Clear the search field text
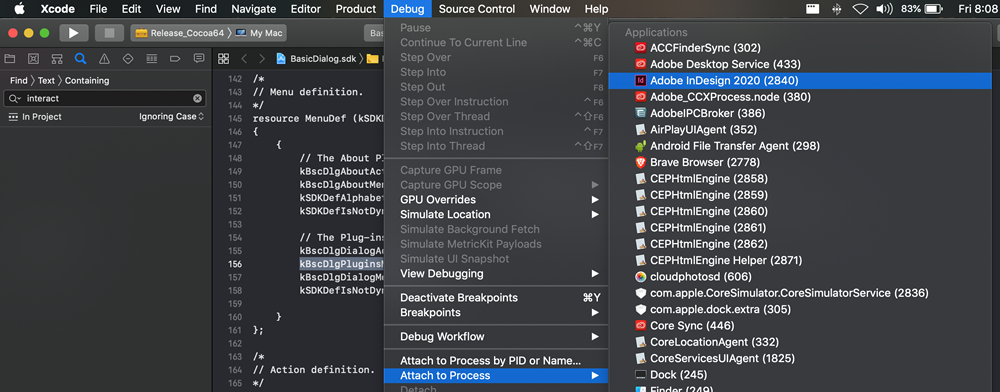The width and height of the screenshot is (1000, 392). (198, 98)
